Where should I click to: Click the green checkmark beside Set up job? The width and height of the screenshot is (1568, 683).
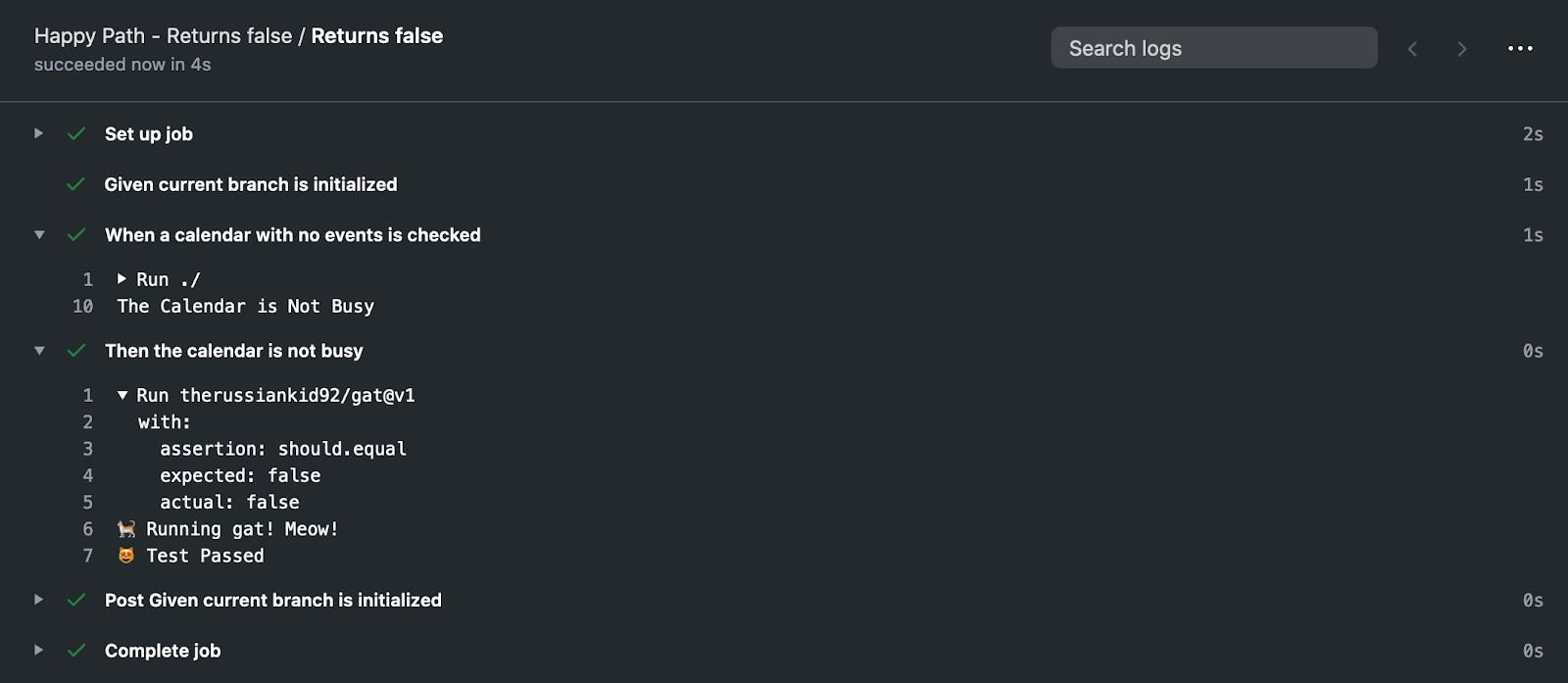76,134
